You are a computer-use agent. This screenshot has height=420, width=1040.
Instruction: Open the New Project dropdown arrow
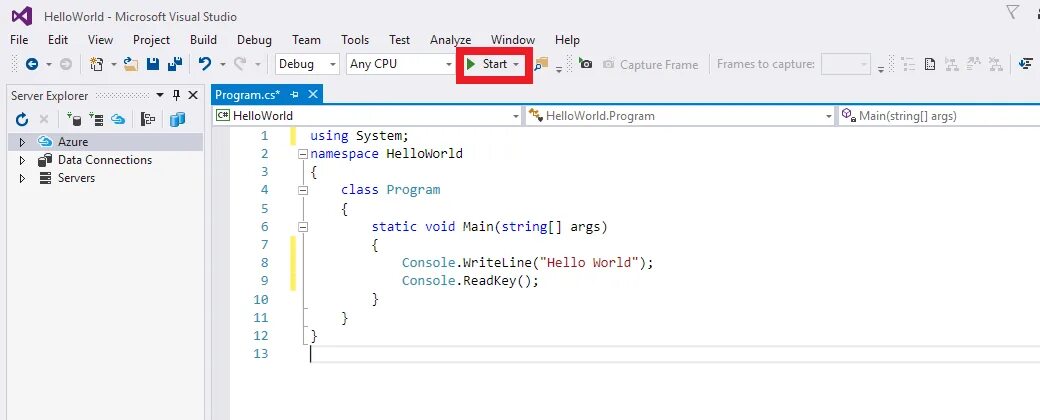coord(113,64)
